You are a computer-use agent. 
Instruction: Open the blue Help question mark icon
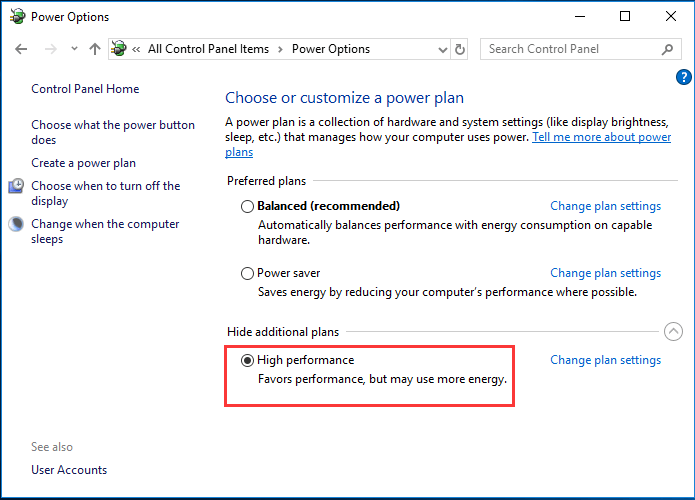pos(684,77)
